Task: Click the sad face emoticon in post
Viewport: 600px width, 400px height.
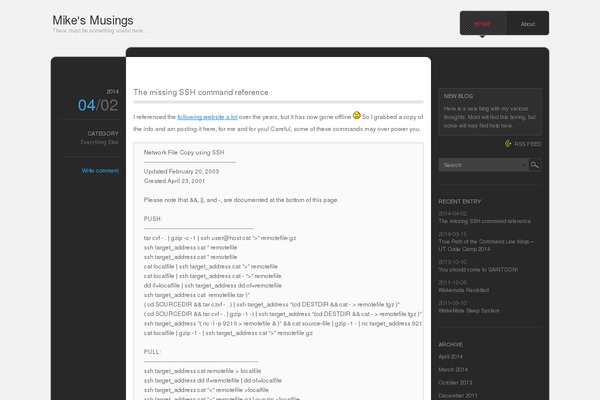Action: (x=356, y=115)
